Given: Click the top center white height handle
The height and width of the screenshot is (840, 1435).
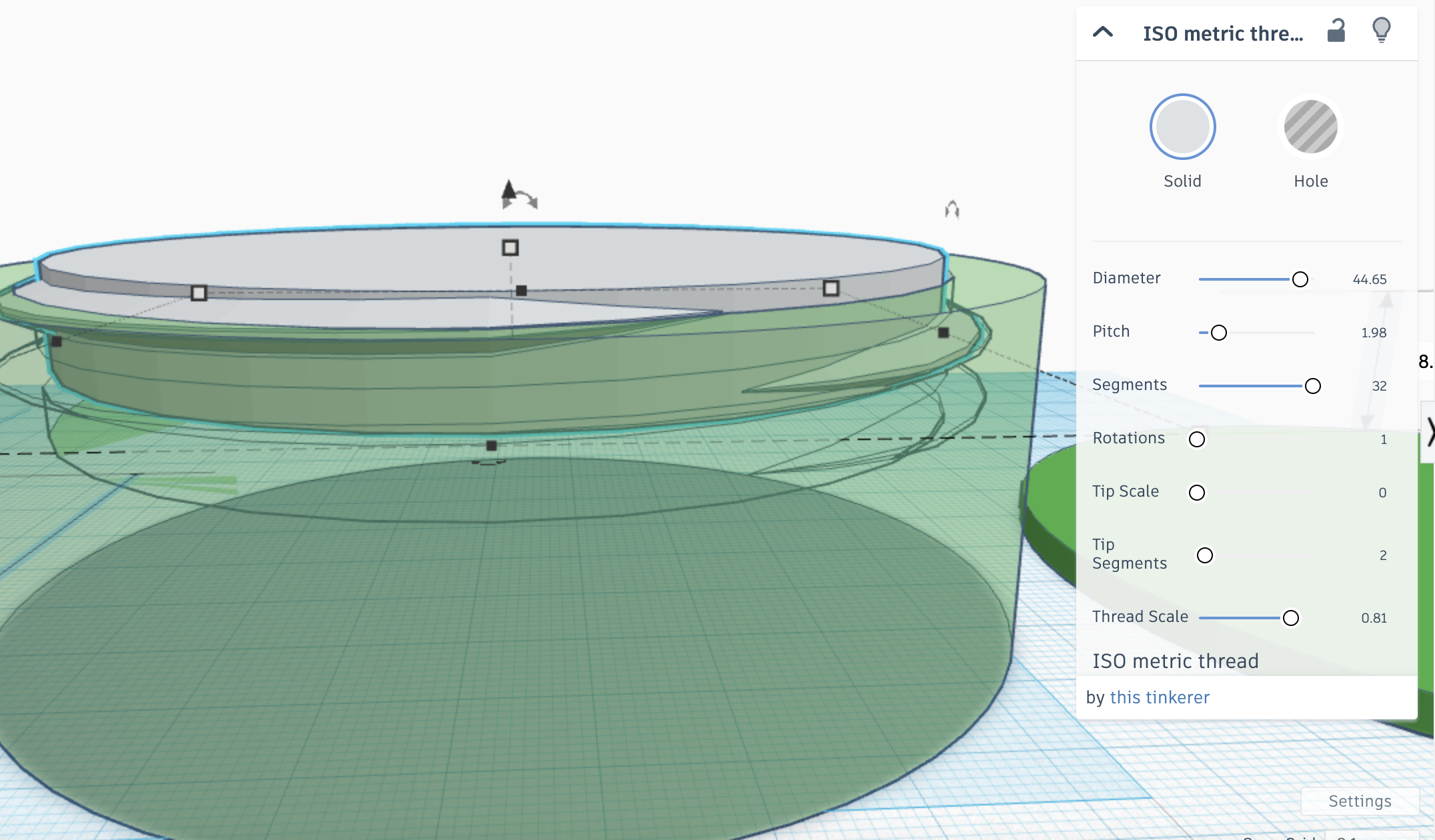Looking at the screenshot, I should point(510,248).
